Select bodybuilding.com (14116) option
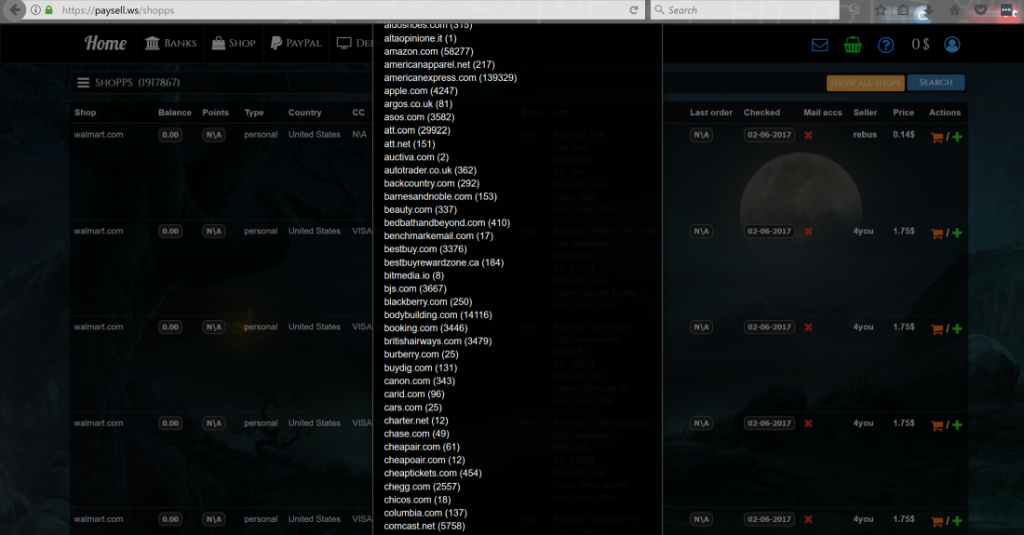Viewport: 1024px width, 535px height. (x=438, y=315)
